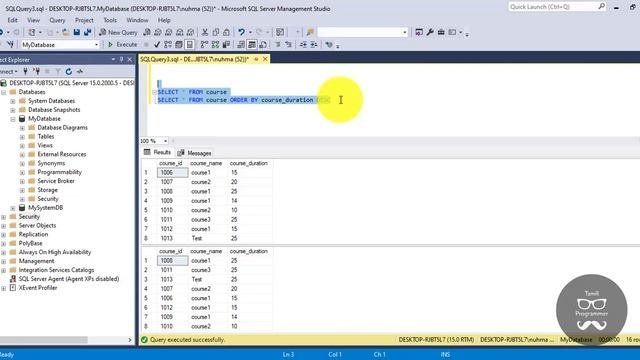This screenshot has height=360, width=640.
Task: Display estimated execution plan icon
Action: click(168, 44)
